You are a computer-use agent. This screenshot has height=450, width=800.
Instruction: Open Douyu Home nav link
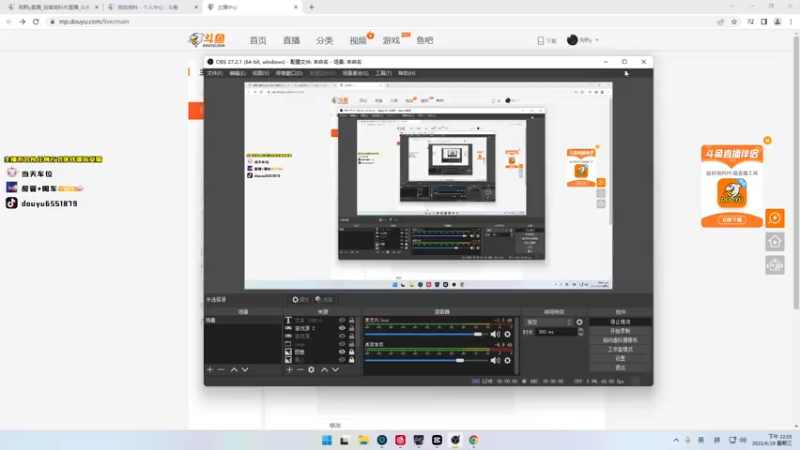coord(258,40)
